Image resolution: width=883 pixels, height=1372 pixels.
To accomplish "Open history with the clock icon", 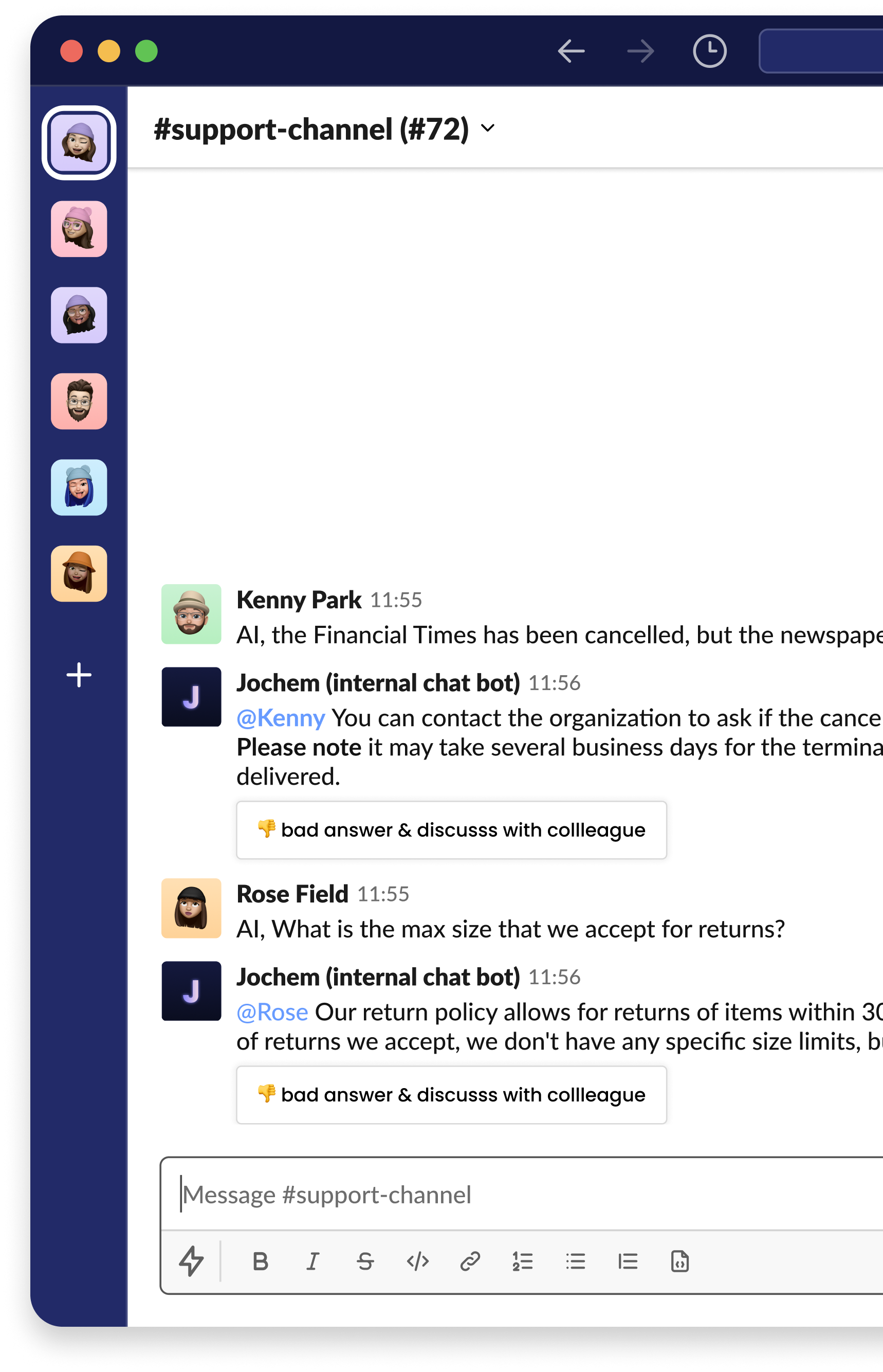I will click(x=709, y=51).
